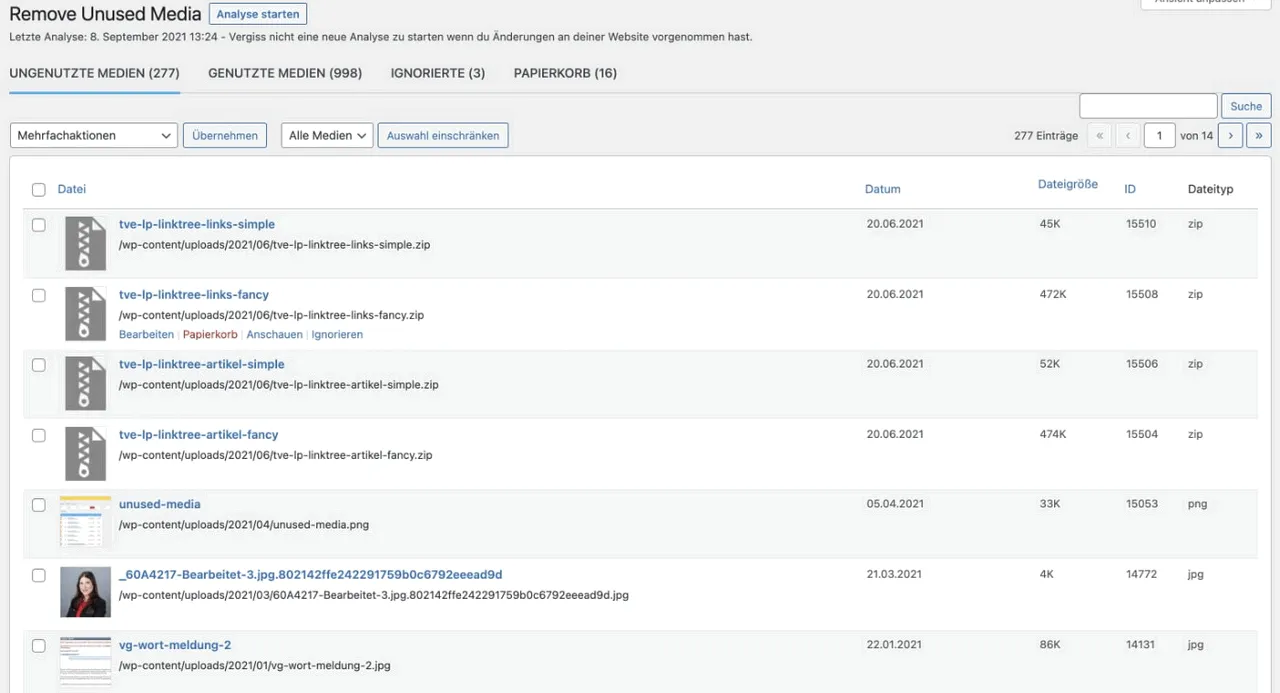Open the tve-lp-linktree-links-simple title link
1280x693 pixels.
(x=197, y=224)
